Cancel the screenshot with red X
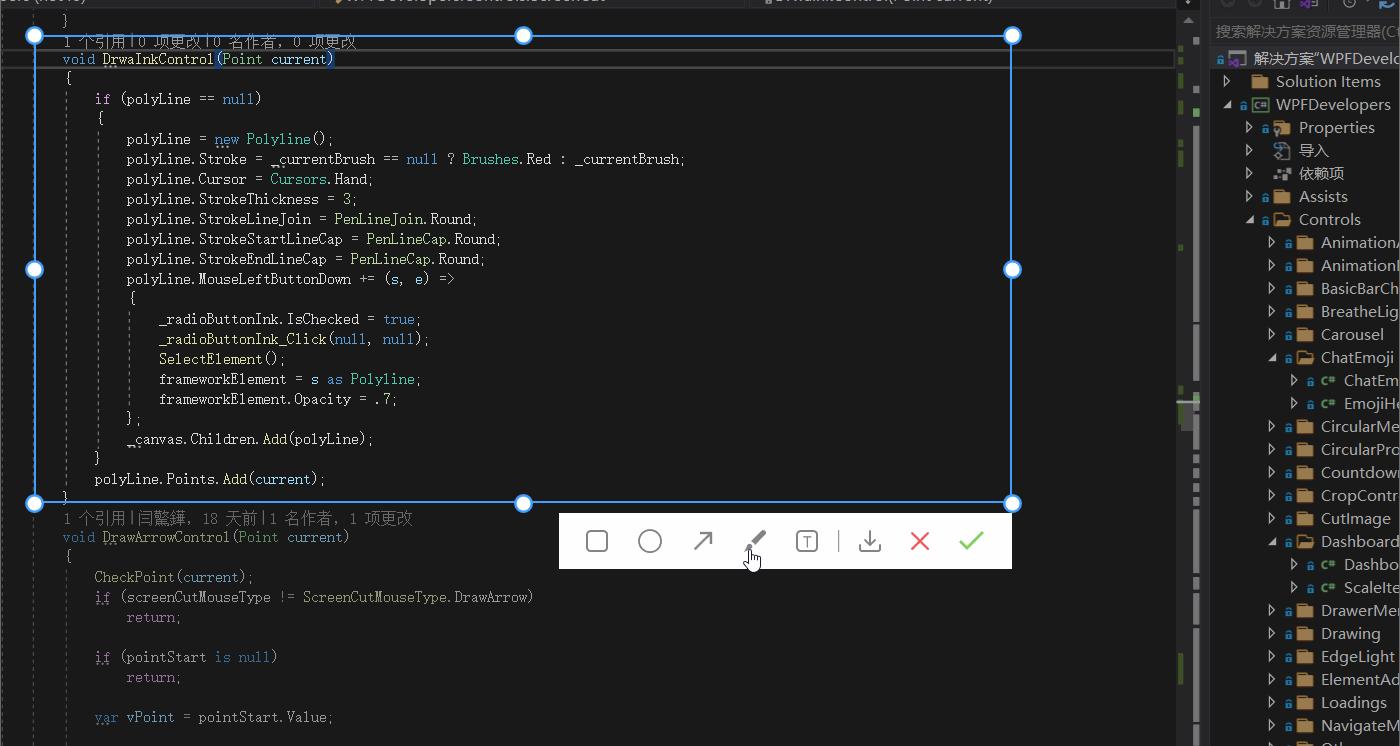 [919, 541]
